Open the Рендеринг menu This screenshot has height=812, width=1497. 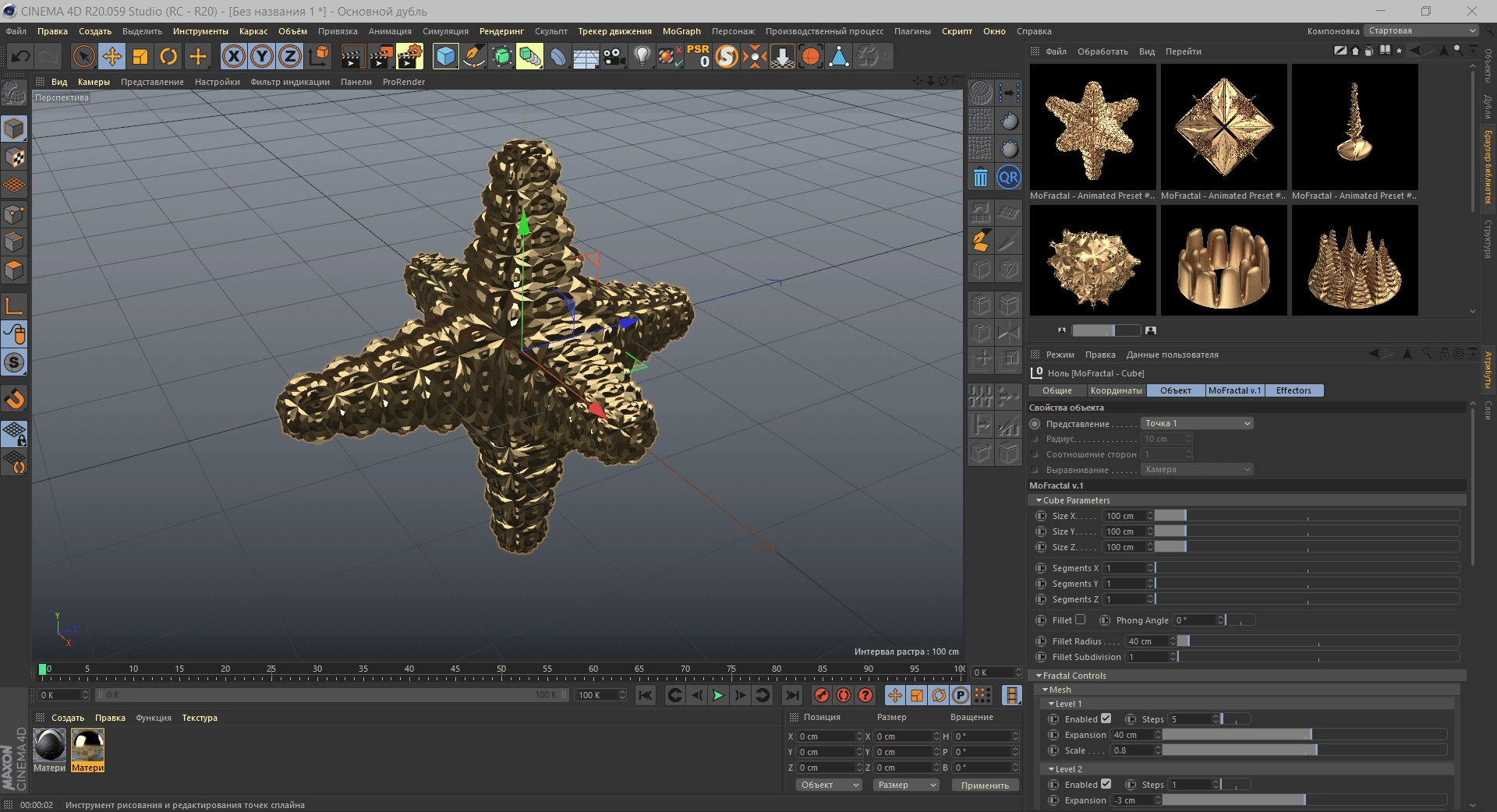tap(501, 31)
